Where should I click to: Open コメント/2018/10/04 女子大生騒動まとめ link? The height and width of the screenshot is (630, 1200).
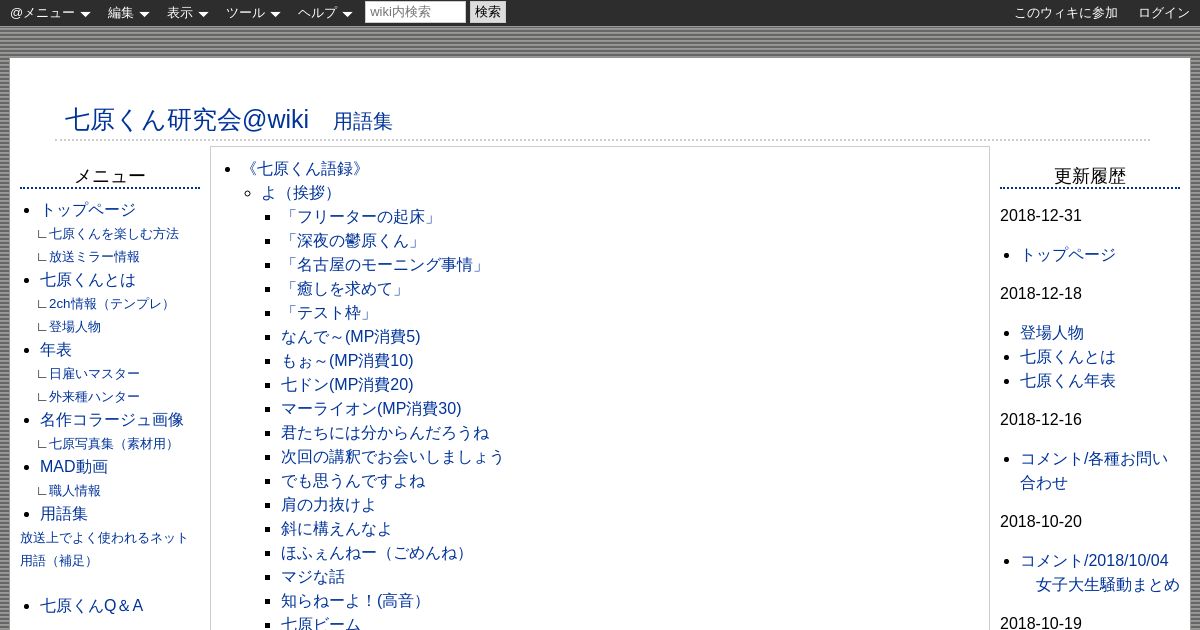[x=1100, y=573]
